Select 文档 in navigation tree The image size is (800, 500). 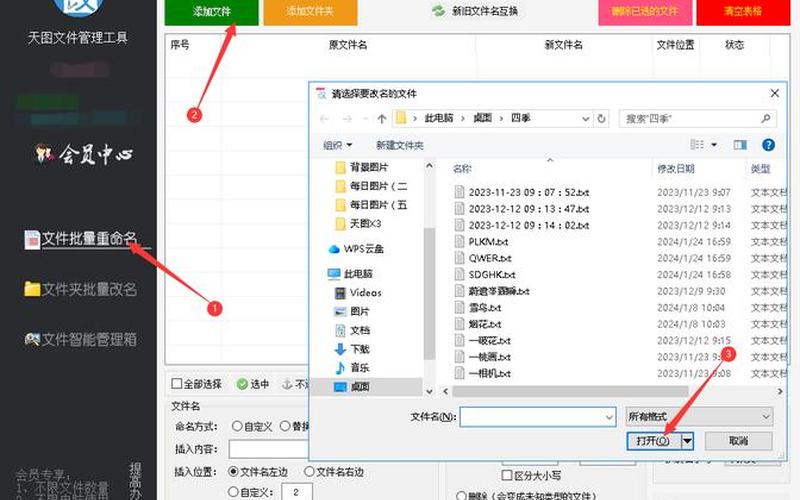(x=352, y=331)
